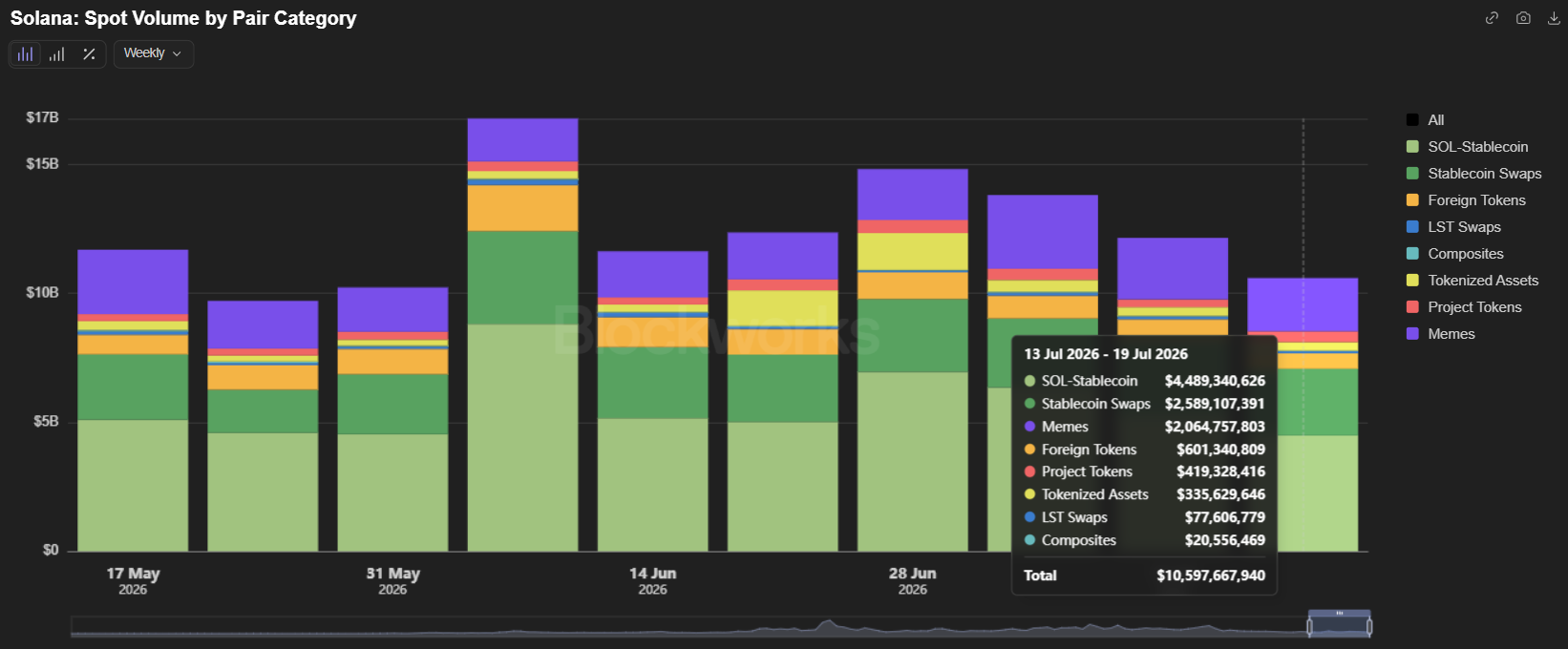Viewport: 1568px width, 649px height.
Task: Toggle Tokenized Assets series in legend
Action: coord(1473,281)
